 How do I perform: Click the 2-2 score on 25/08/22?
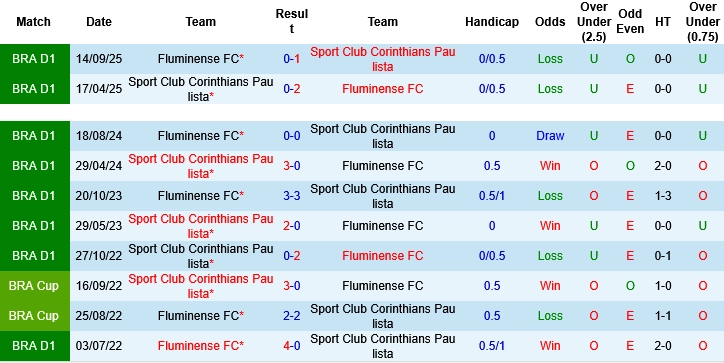coord(292,316)
